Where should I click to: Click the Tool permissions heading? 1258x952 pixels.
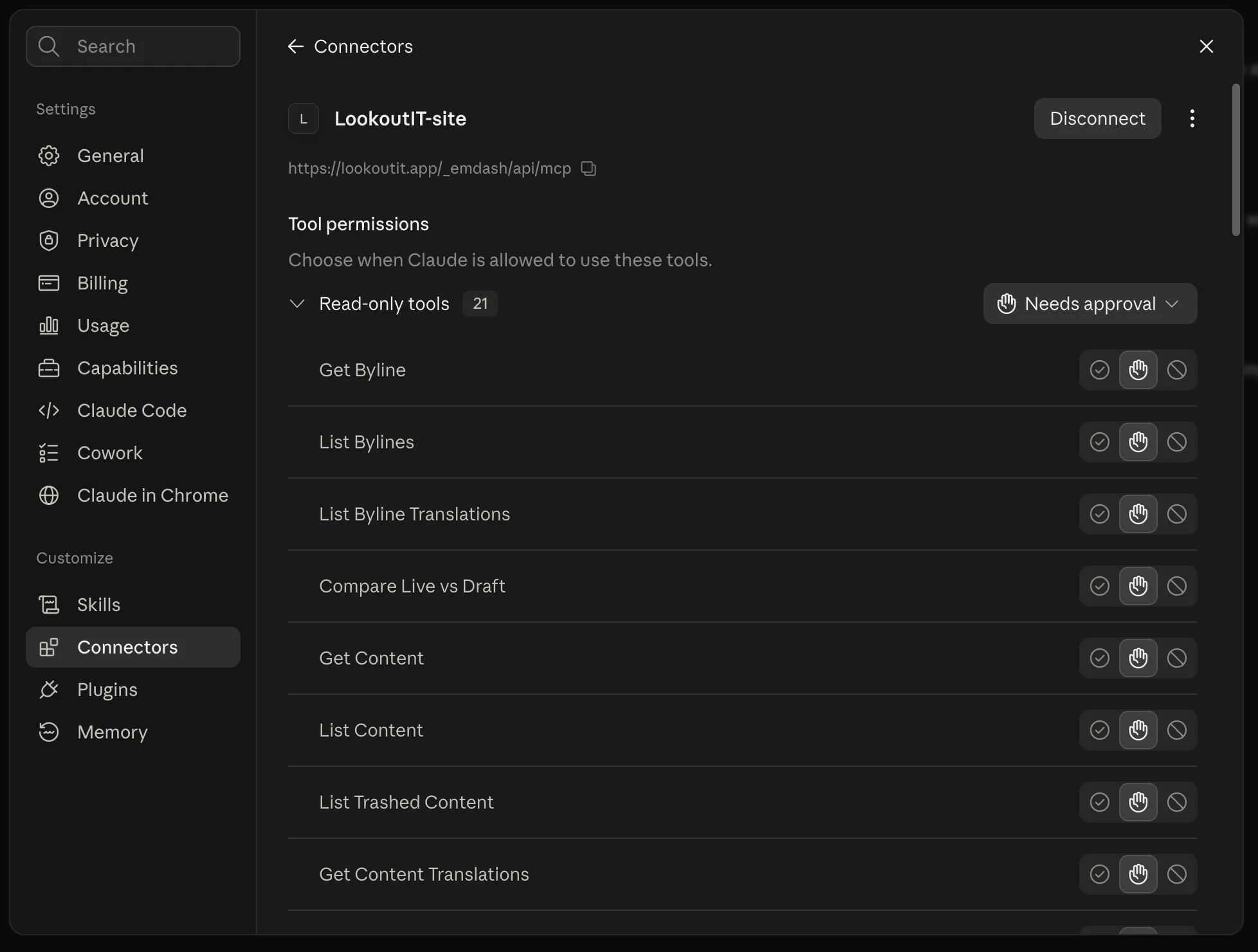click(x=358, y=224)
